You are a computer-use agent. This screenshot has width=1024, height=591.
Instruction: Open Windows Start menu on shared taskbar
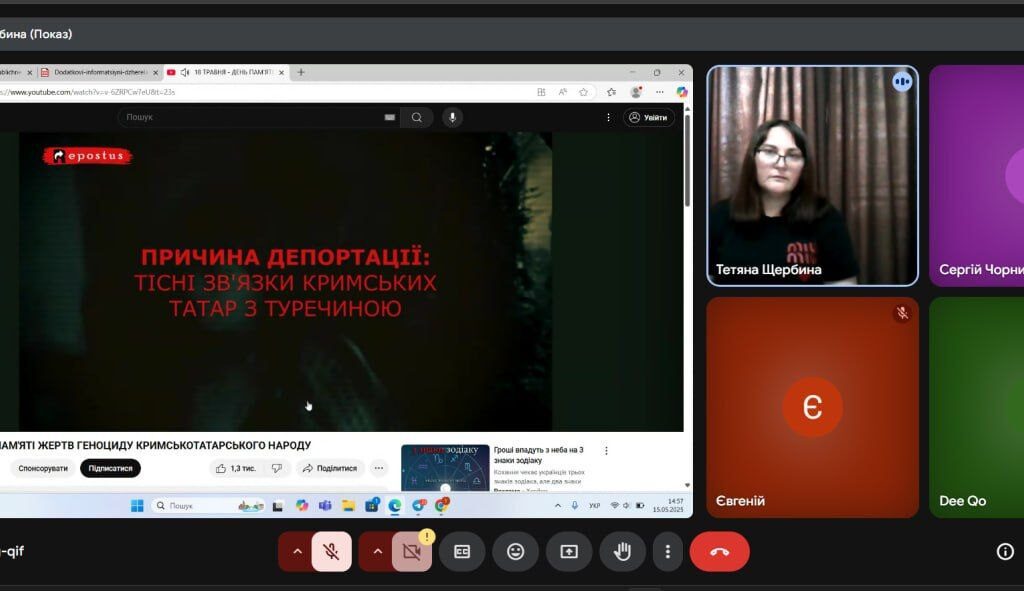pos(137,505)
